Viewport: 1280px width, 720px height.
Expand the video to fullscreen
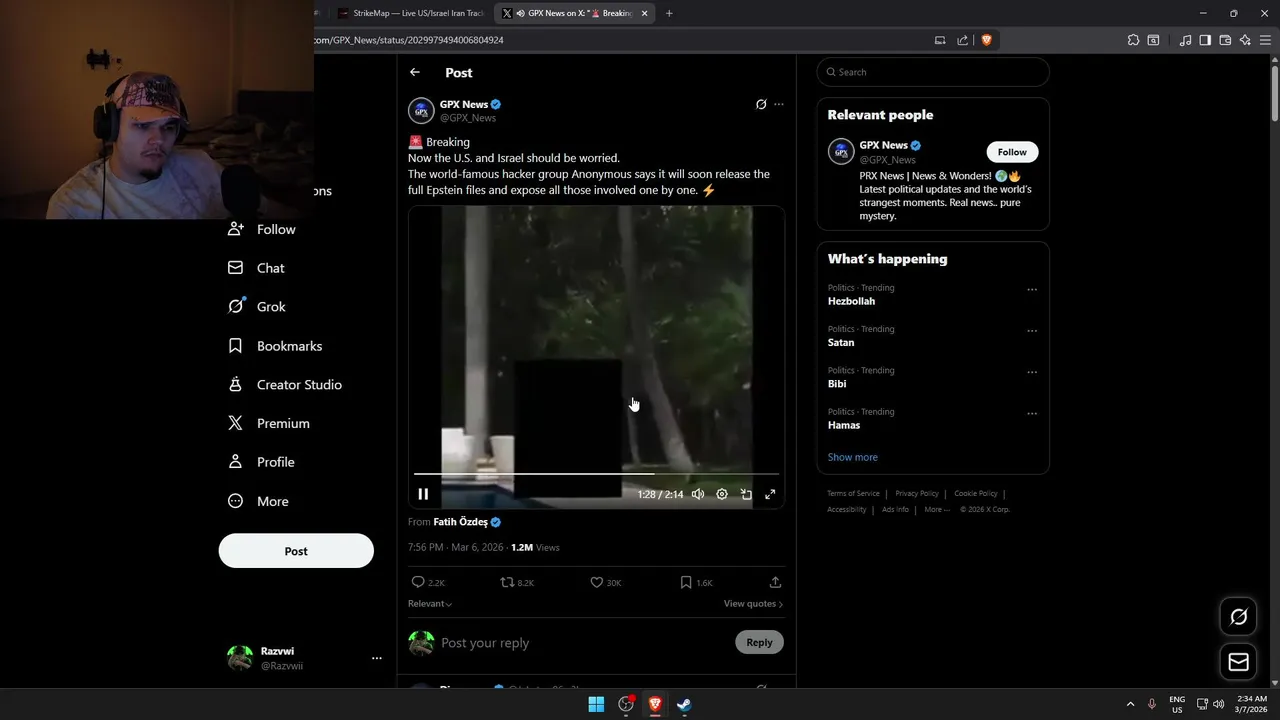(770, 494)
